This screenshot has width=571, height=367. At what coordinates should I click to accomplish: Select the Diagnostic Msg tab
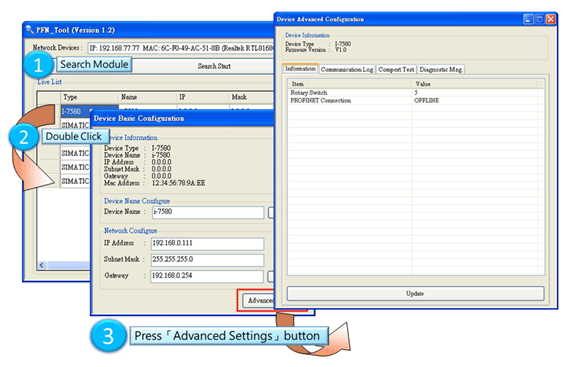pos(441,69)
